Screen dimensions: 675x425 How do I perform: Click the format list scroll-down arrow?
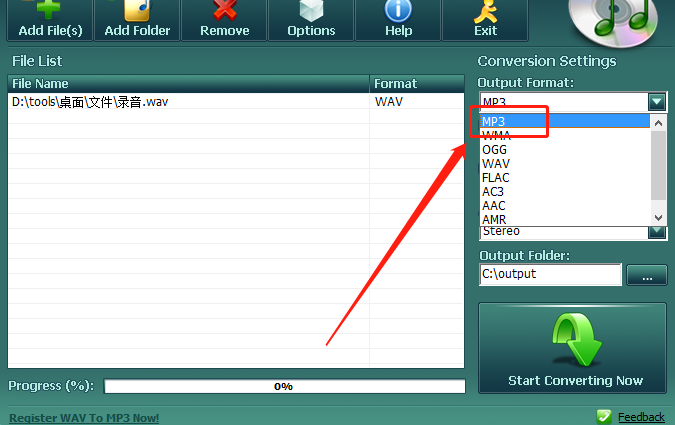click(658, 217)
